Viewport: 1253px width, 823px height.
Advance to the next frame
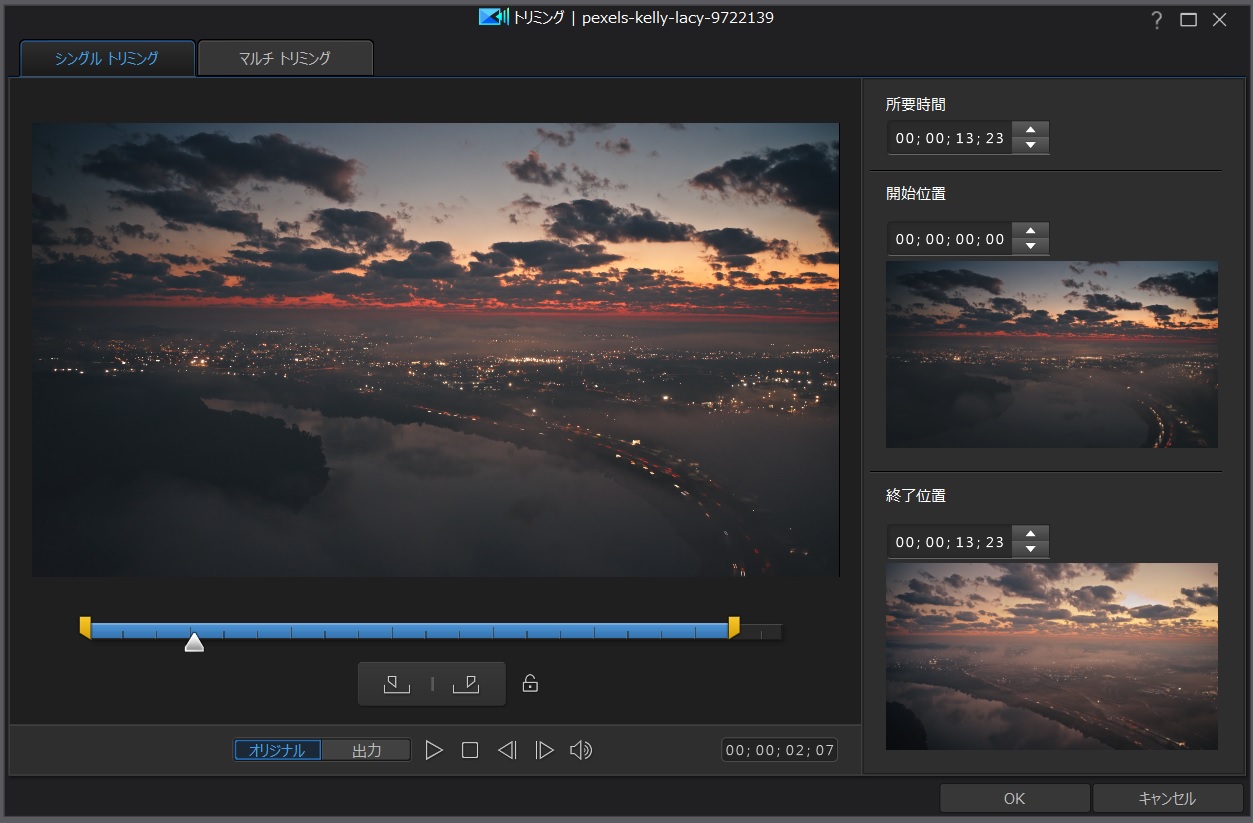(x=544, y=750)
